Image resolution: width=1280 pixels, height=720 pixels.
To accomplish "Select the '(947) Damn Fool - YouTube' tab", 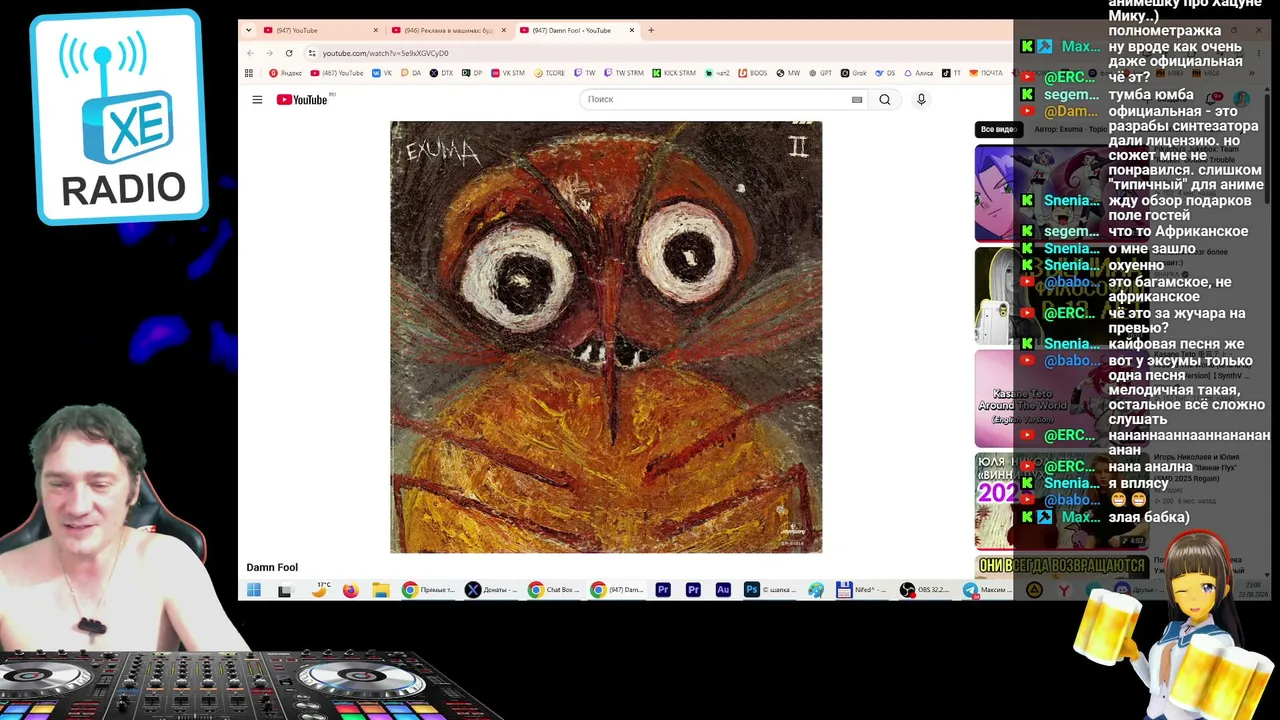I will pos(577,30).
